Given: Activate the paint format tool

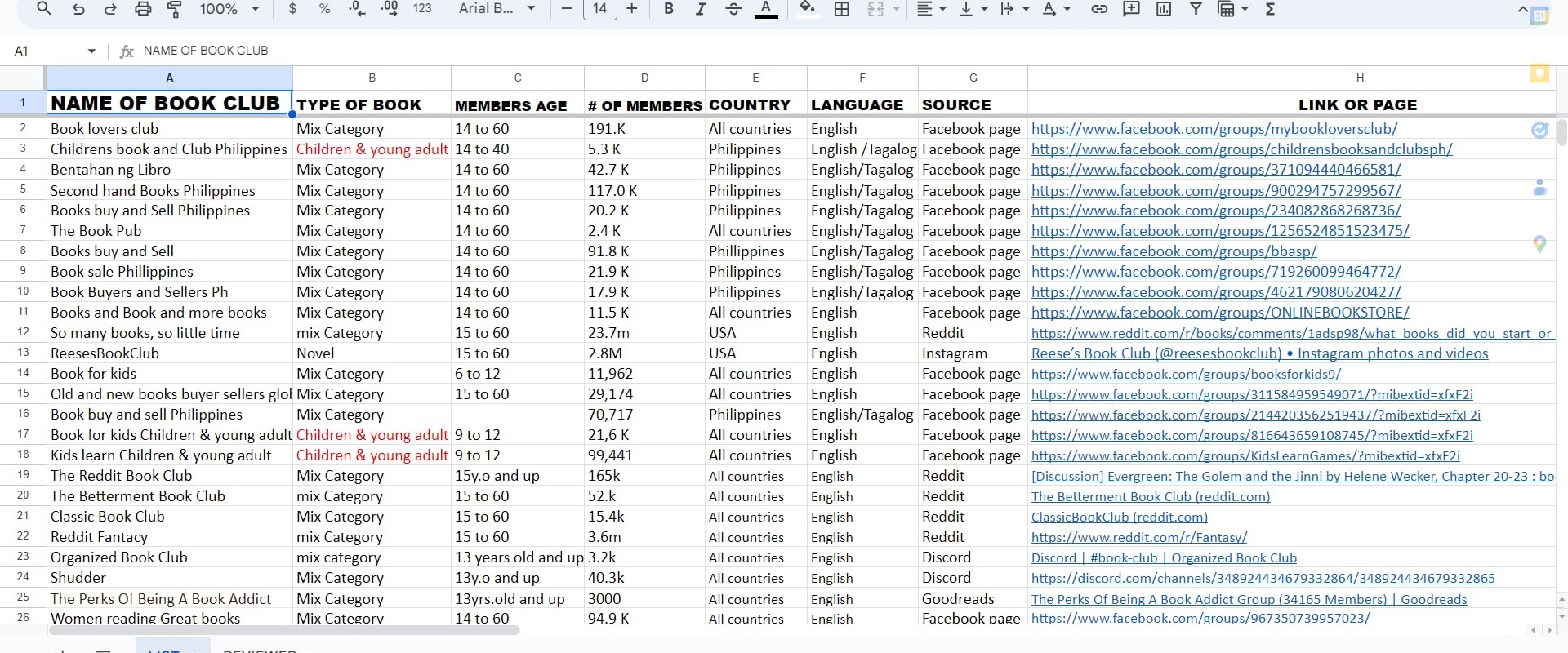Looking at the screenshot, I should pos(175,9).
